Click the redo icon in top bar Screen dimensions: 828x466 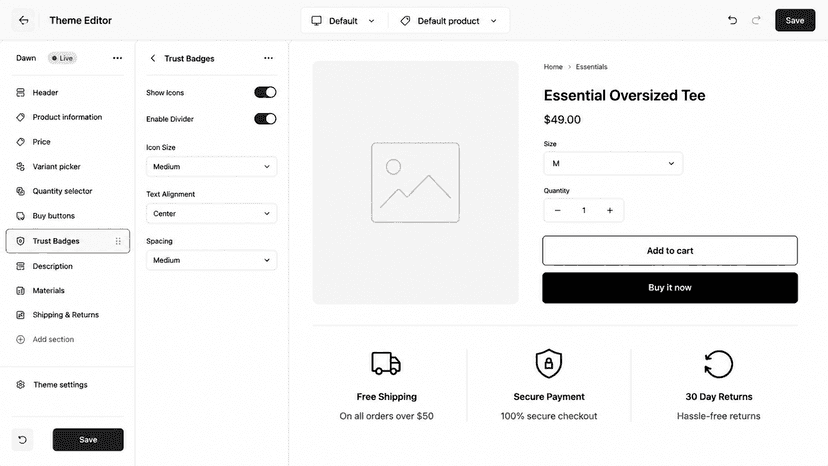756,21
